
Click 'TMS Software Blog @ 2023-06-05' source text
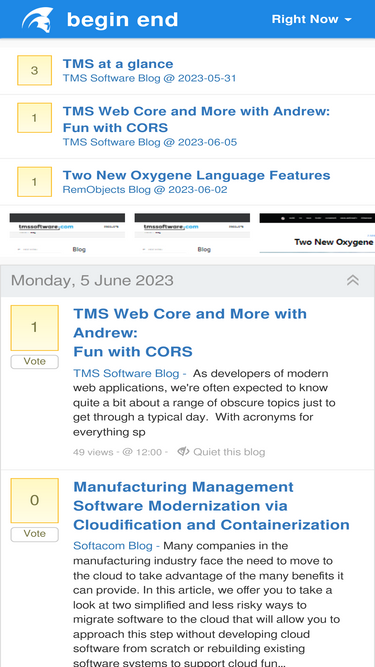pos(150,142)
